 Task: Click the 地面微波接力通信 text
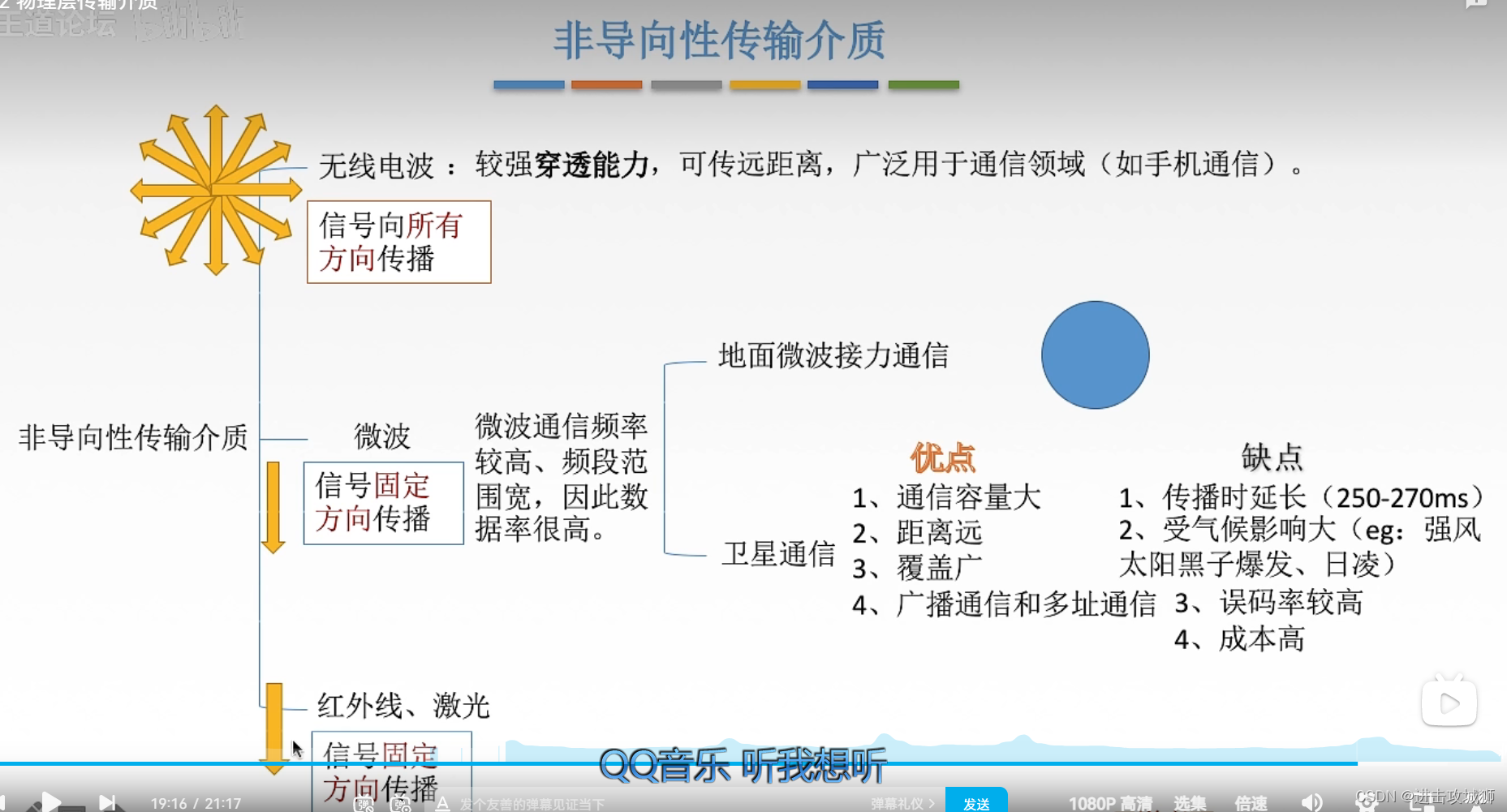click(x=833, y=355)
